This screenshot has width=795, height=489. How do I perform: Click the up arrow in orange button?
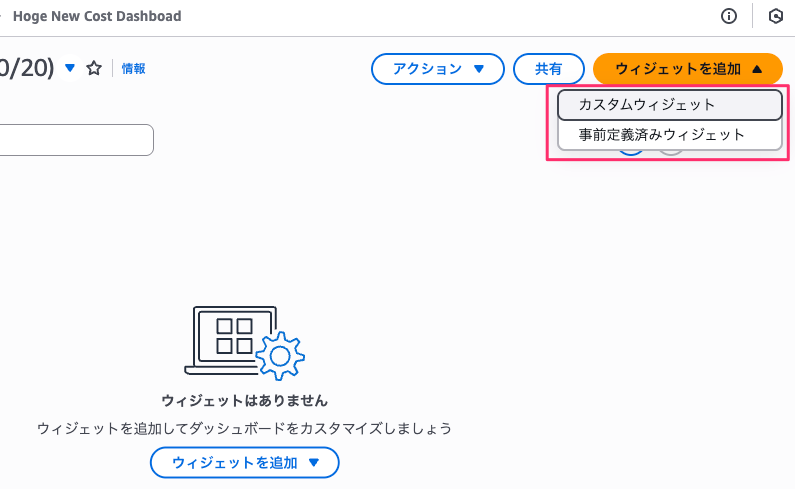tap(757, 68)
